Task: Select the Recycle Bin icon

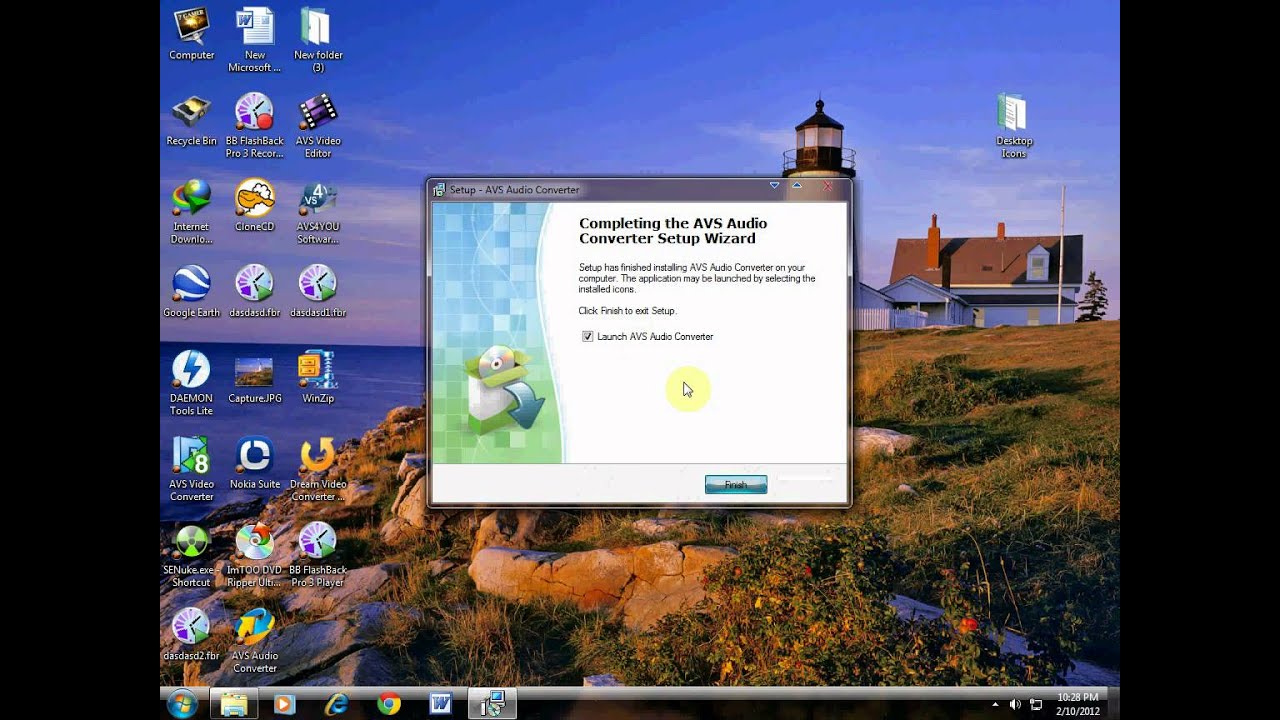Action: pos(191,121)
